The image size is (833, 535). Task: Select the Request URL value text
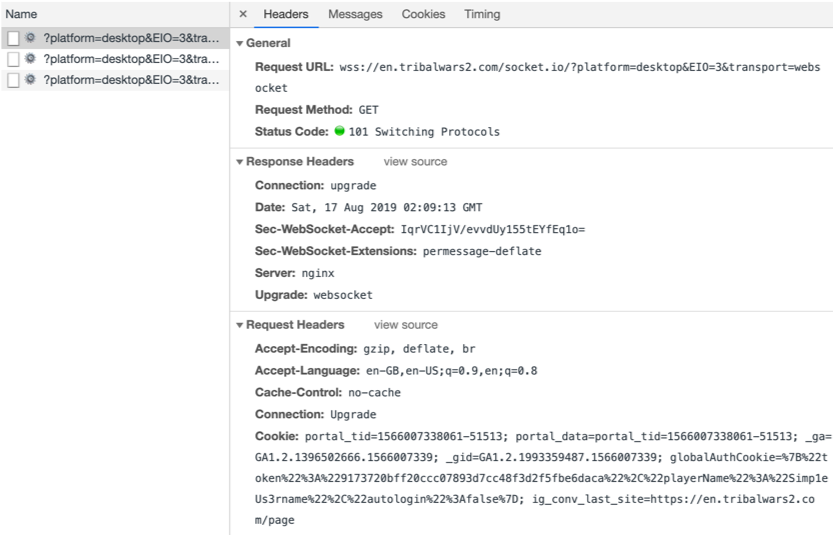click(x=538, y=78)
